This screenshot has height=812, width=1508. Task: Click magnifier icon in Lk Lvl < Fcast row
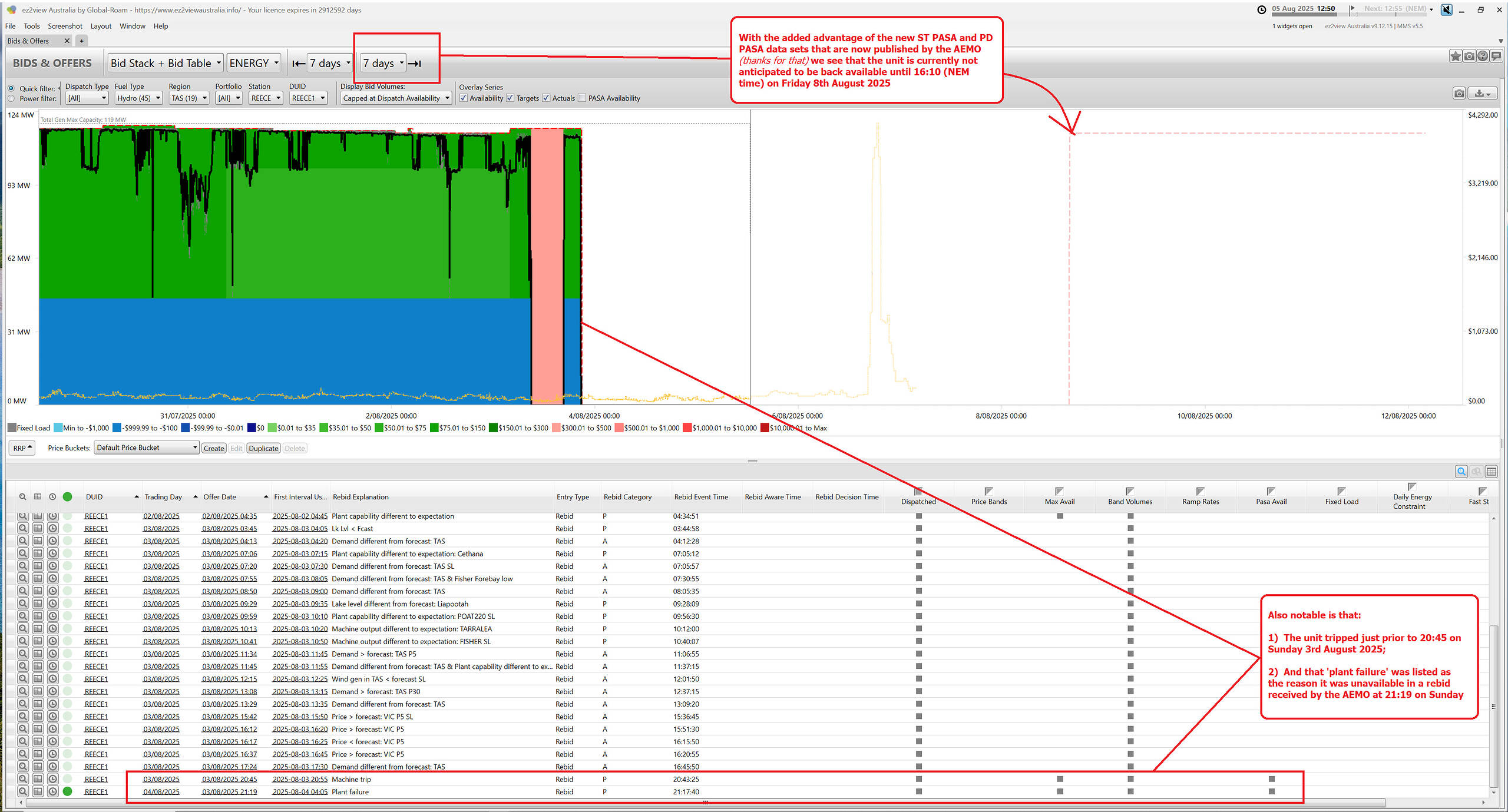click(22, 529)
